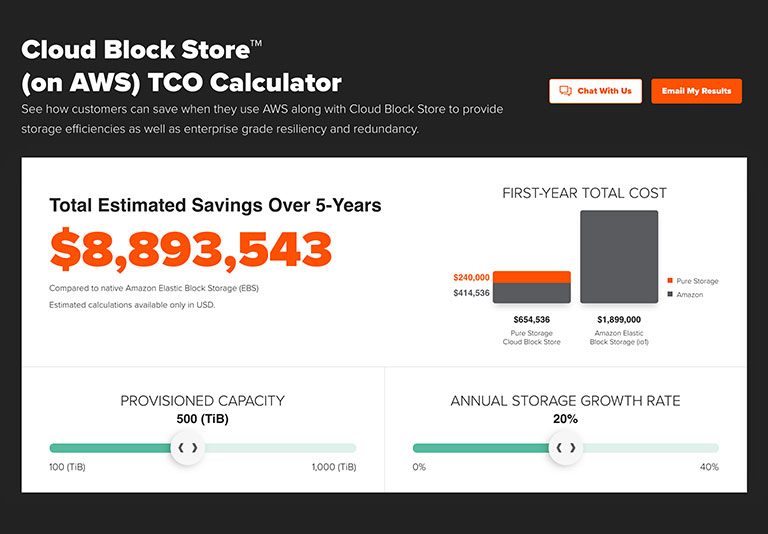This screenshot has height=534, width=768.
Task: Click left arrow on growth rate handle
Action: click(559, 448)
